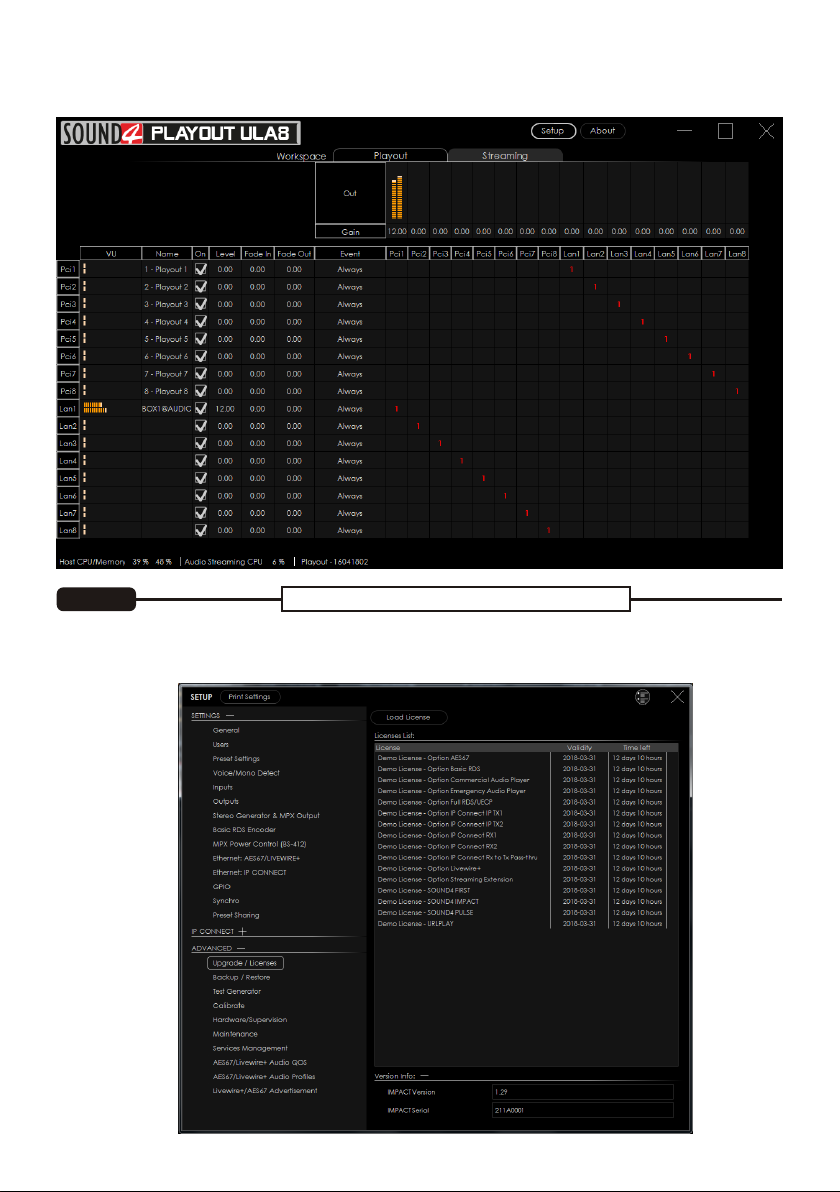
Task: Uncheck On for 3 - Playout 3
Action: click(x=201, y=304)
